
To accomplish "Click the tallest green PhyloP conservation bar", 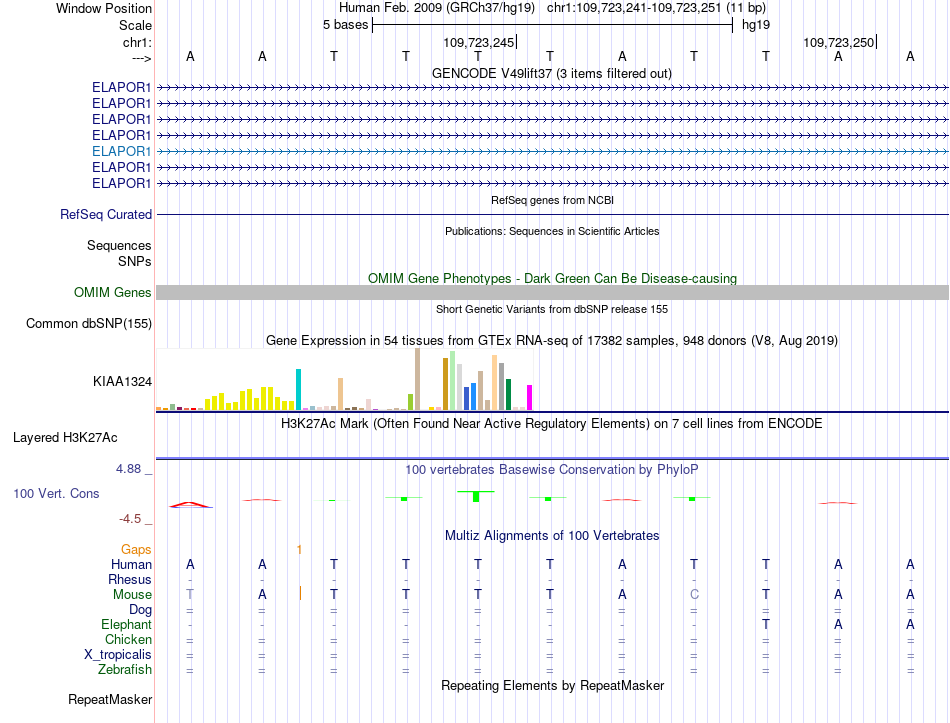I will 476,496.
